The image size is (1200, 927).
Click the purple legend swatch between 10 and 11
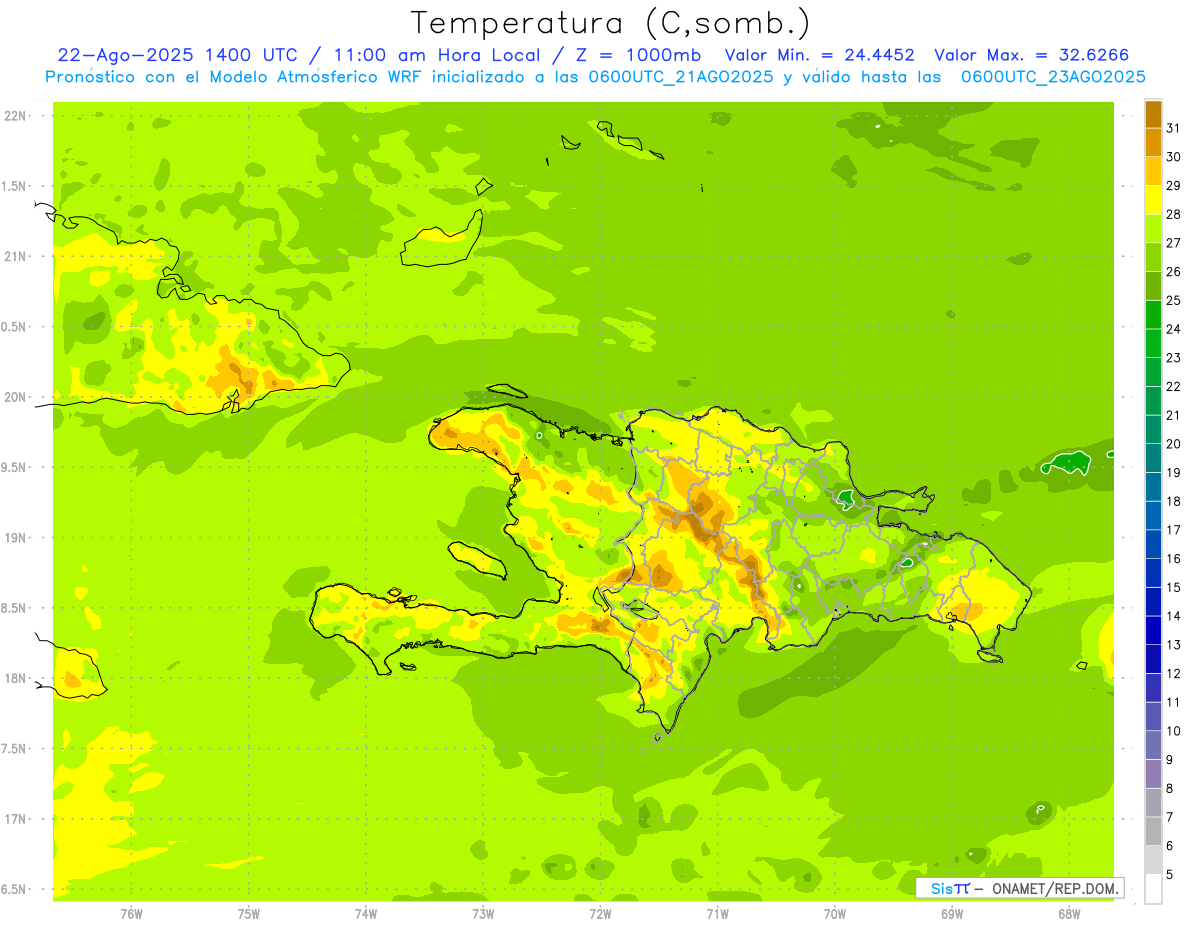1153,716
